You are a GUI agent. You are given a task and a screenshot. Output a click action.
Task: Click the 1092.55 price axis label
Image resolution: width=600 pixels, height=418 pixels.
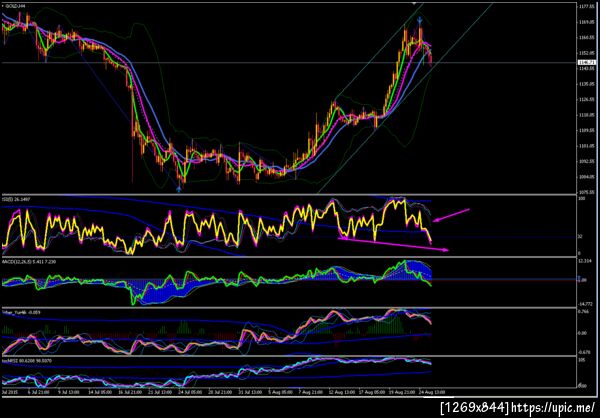tap(587, 161)
